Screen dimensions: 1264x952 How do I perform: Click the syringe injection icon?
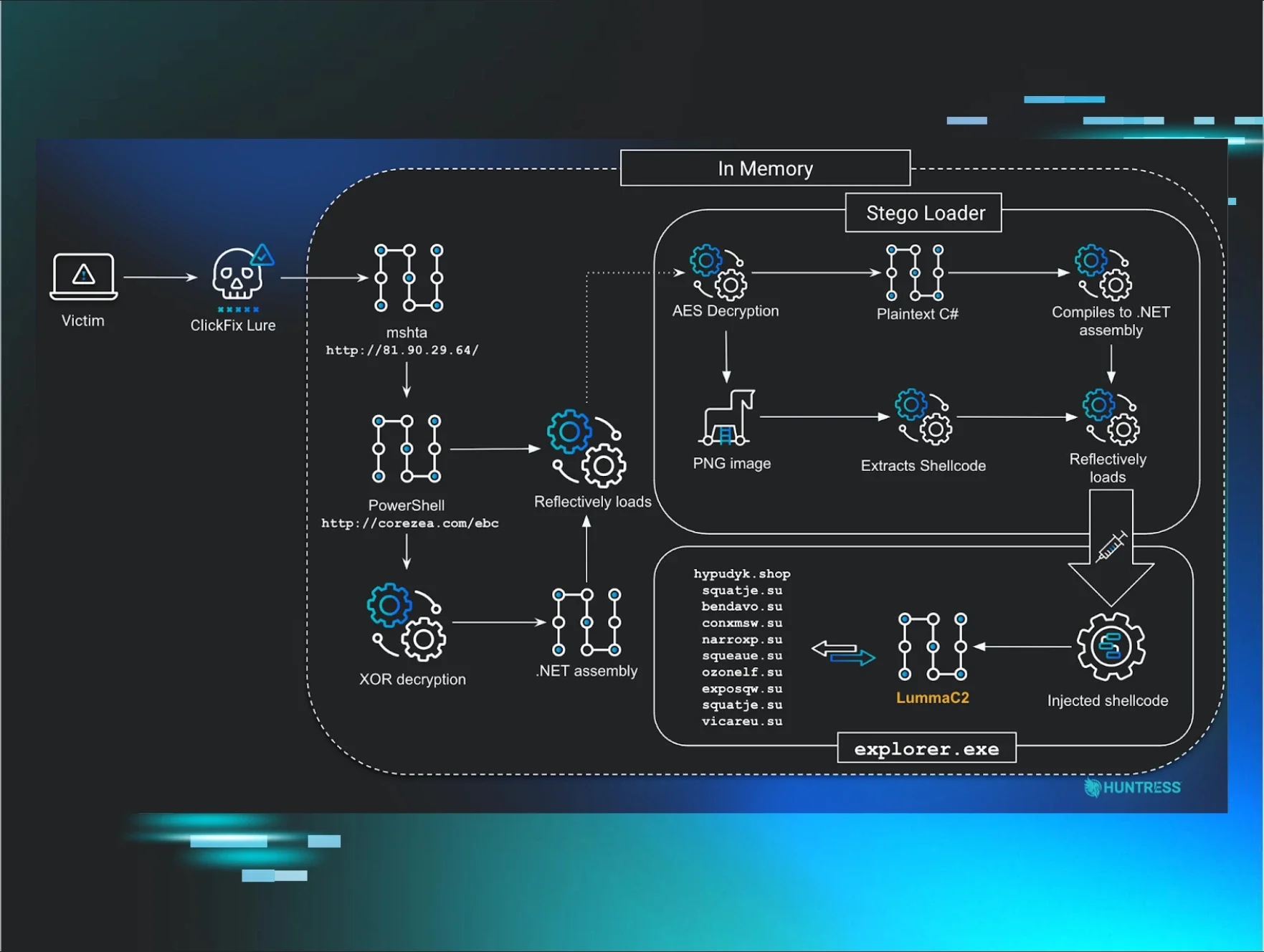(x=1111, y=547)
